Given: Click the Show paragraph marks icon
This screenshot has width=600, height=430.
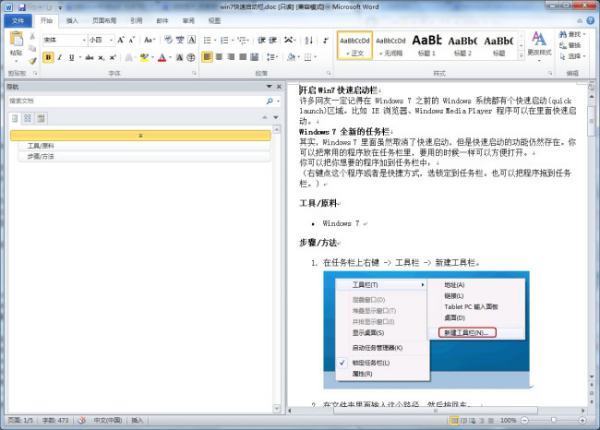Looking at the screenshot, I should (x=325, y=40).
